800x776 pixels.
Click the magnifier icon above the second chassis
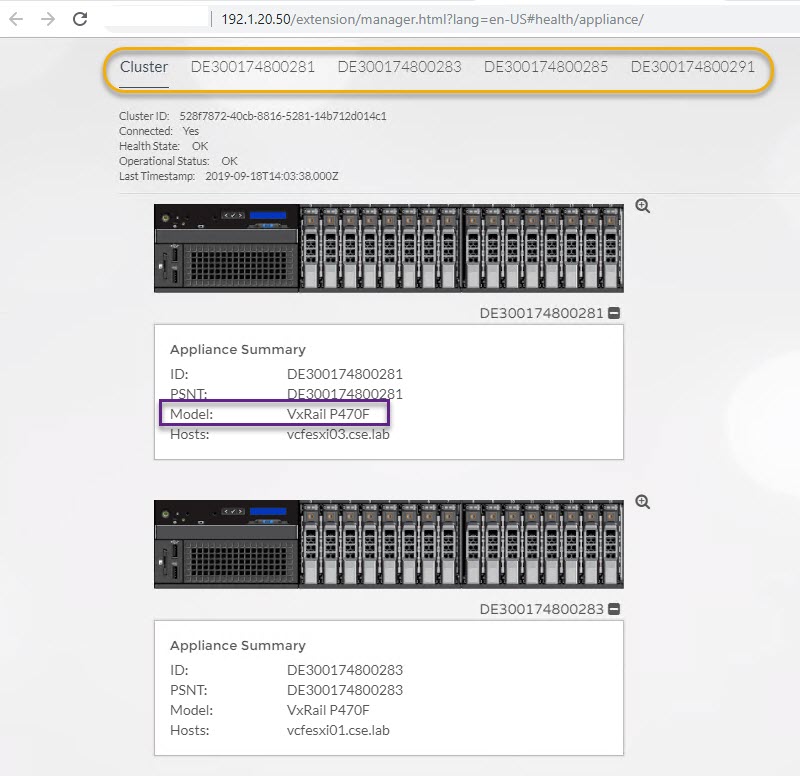click(x=642, y=501)
